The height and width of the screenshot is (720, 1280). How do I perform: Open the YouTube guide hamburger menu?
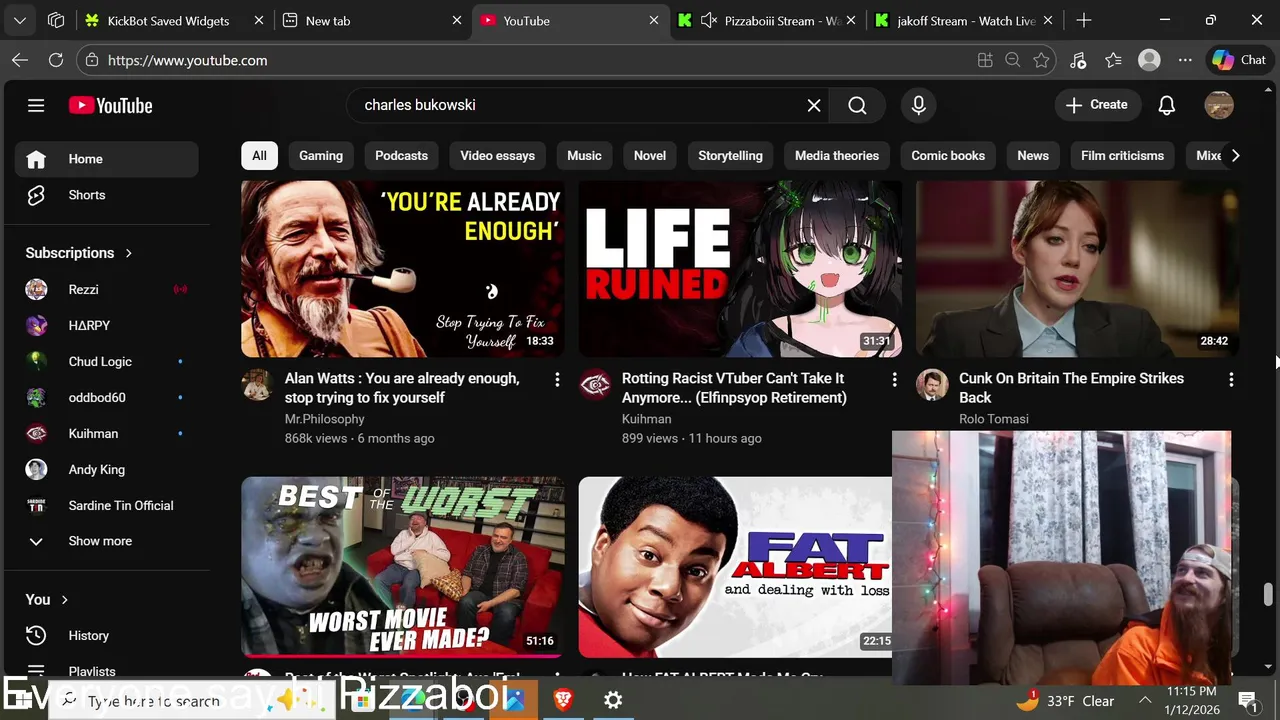pyautogui.click(x=36, y=105)
